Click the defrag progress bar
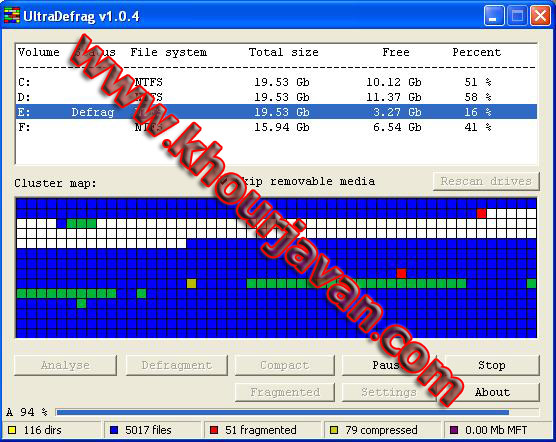Image resolution: width=556 pixels, height=442 pixels. click(297, 412)
